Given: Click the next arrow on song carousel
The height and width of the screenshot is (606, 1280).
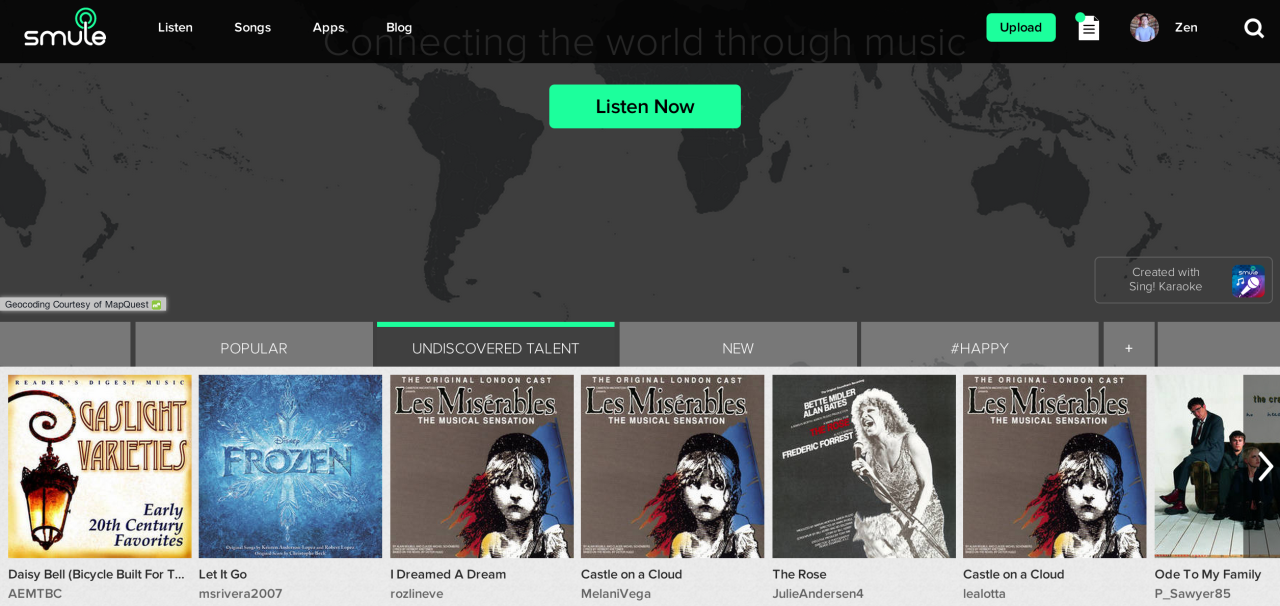Looking at the screenshot, I should (1264, 466).
